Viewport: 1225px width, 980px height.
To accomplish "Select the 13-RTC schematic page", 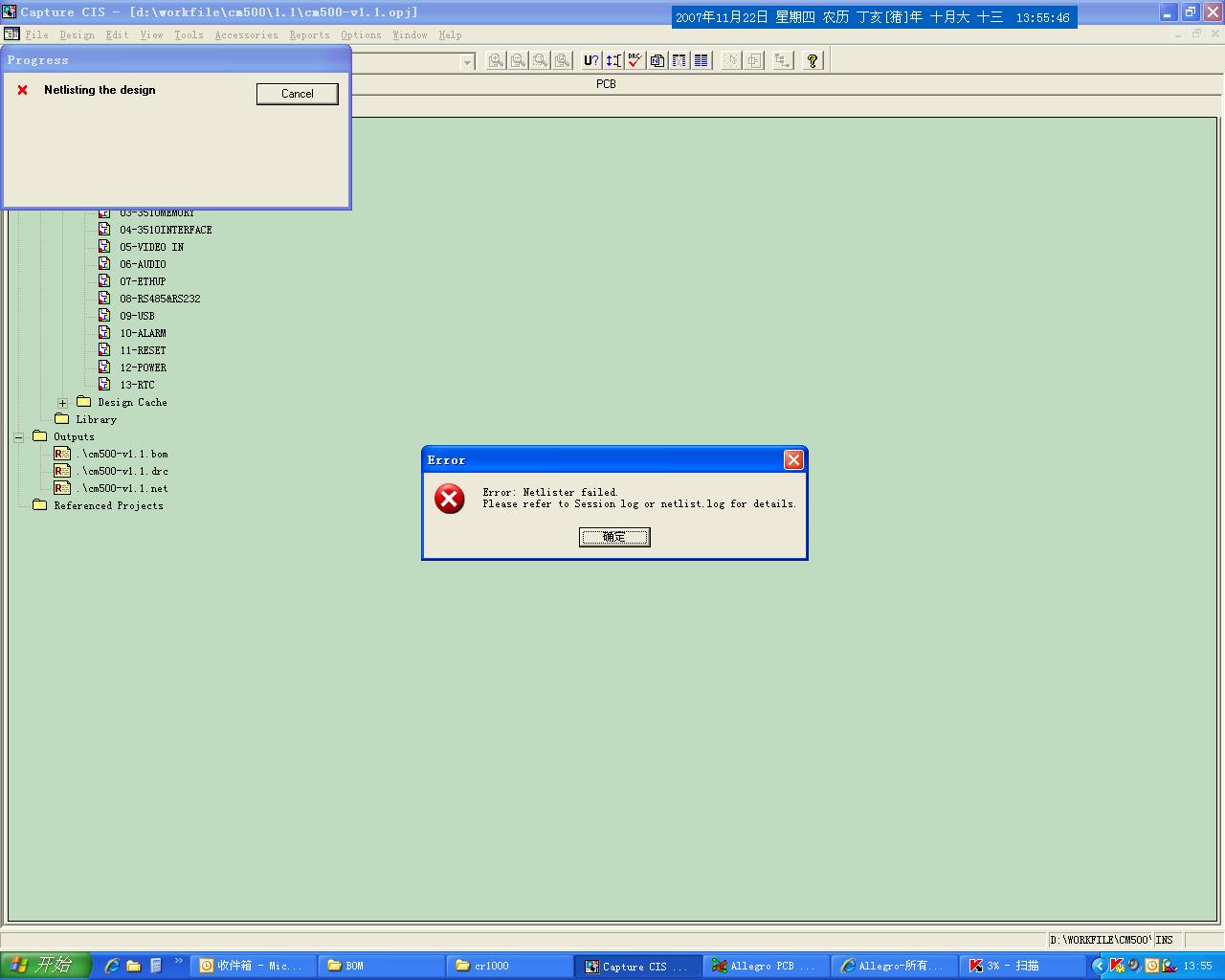I will [137, 385].
